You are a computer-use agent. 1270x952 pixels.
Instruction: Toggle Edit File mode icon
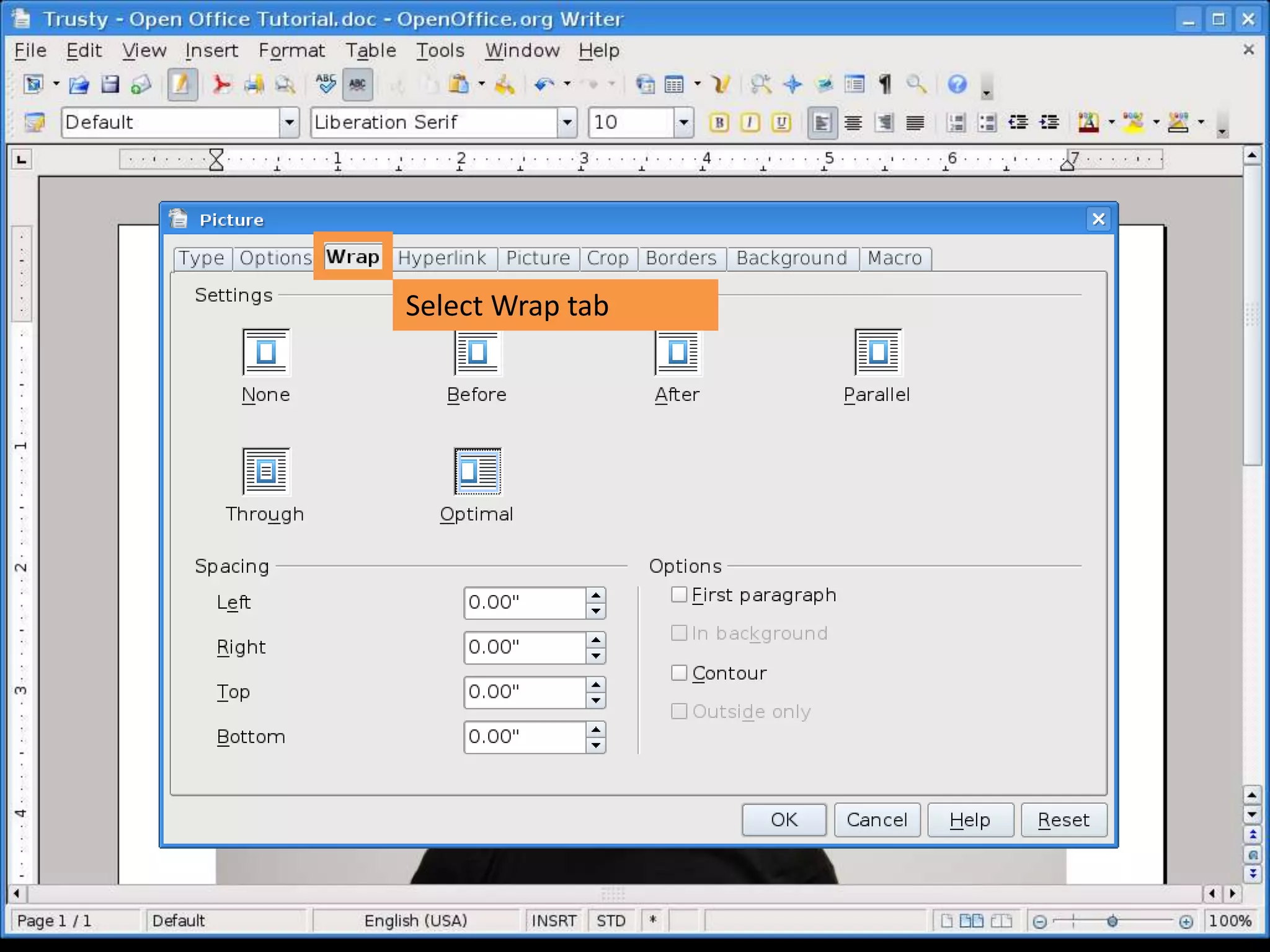(x=182, y=84)
